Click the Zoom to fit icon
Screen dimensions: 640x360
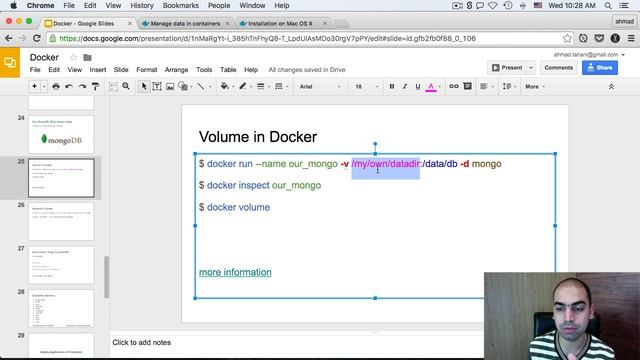tap(113, 87)
